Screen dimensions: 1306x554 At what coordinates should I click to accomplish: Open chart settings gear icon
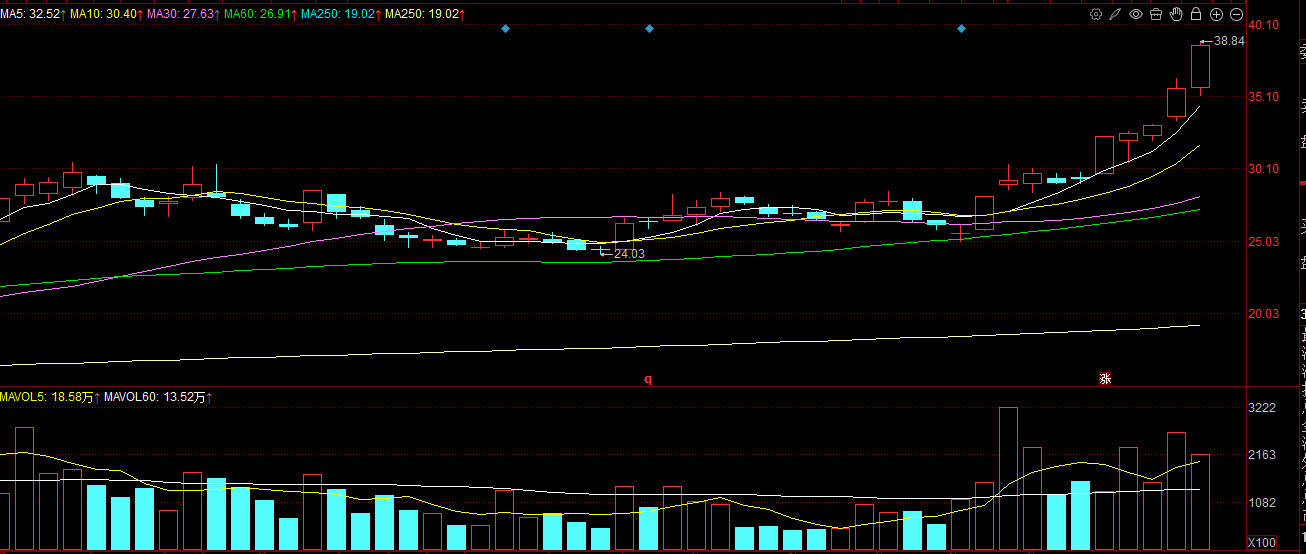pos(1096,14)
